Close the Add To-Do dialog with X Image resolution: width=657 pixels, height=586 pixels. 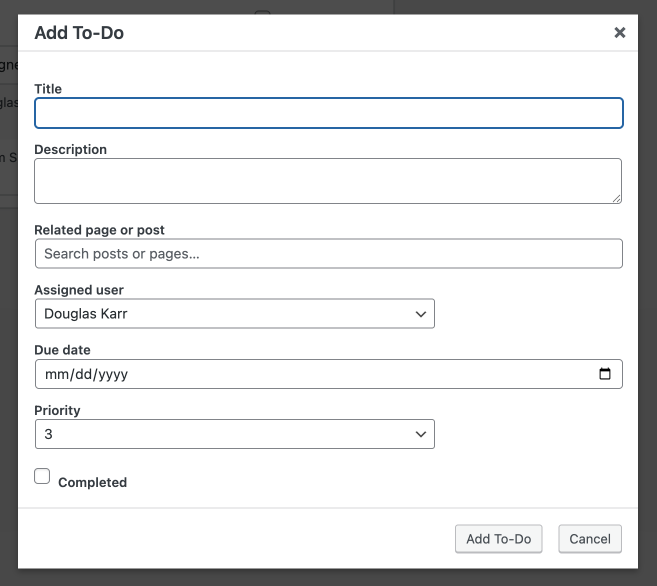(x=620, y=33)
